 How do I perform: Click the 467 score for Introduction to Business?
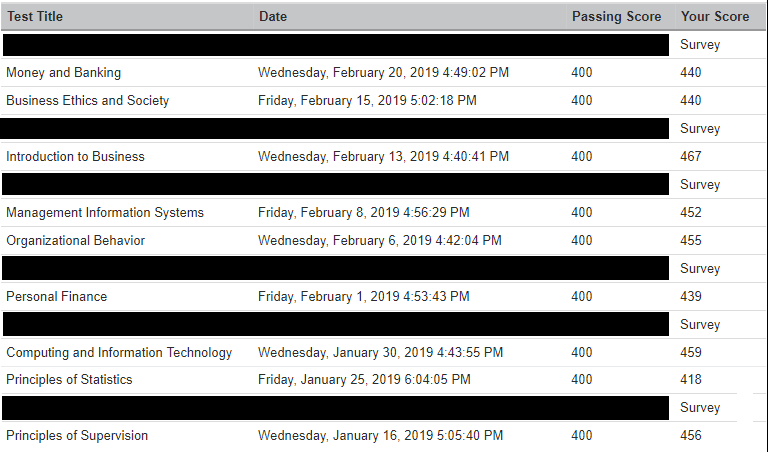(690, 156)
